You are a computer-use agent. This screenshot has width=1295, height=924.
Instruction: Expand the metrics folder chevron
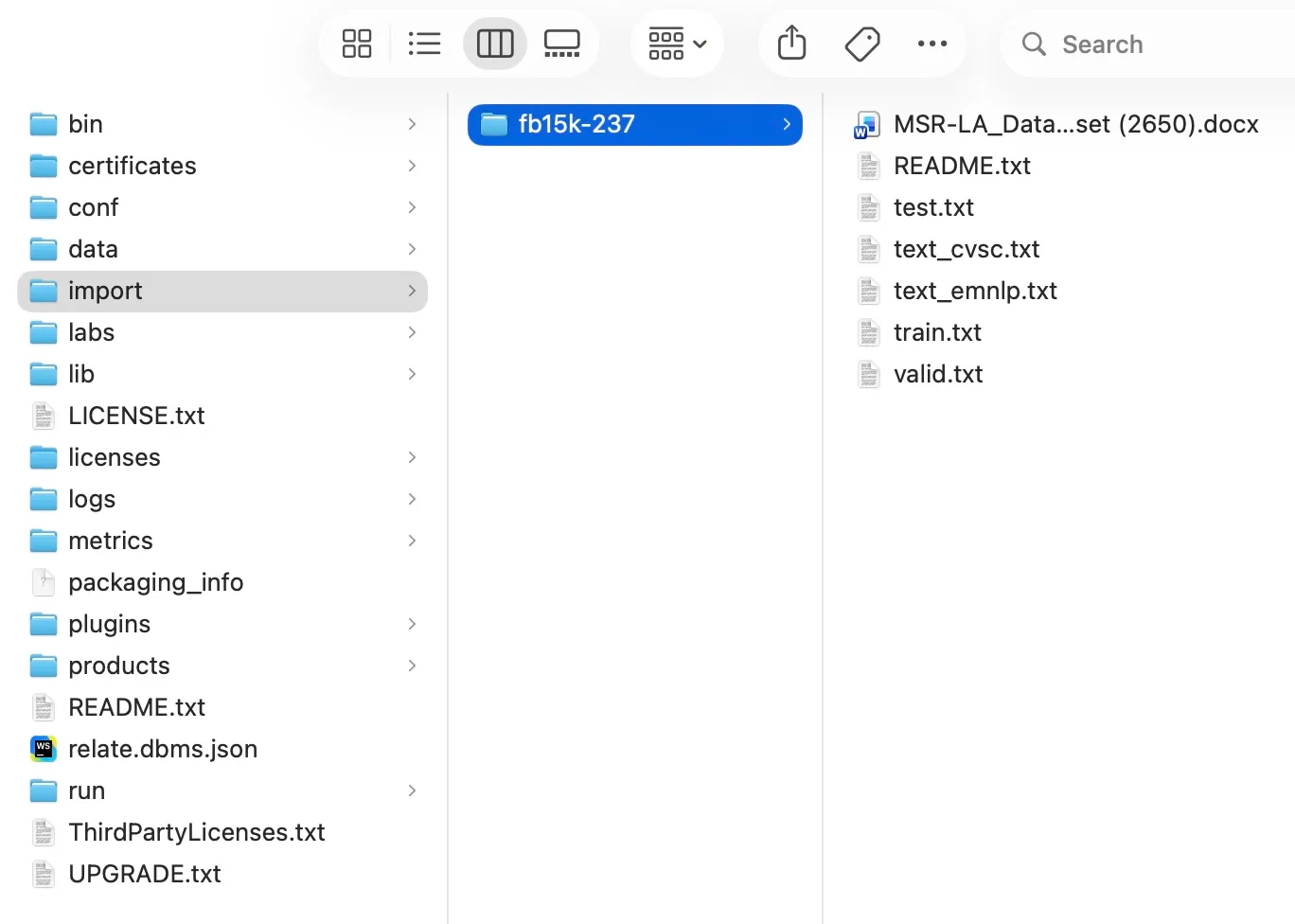[x=412, y=541]
